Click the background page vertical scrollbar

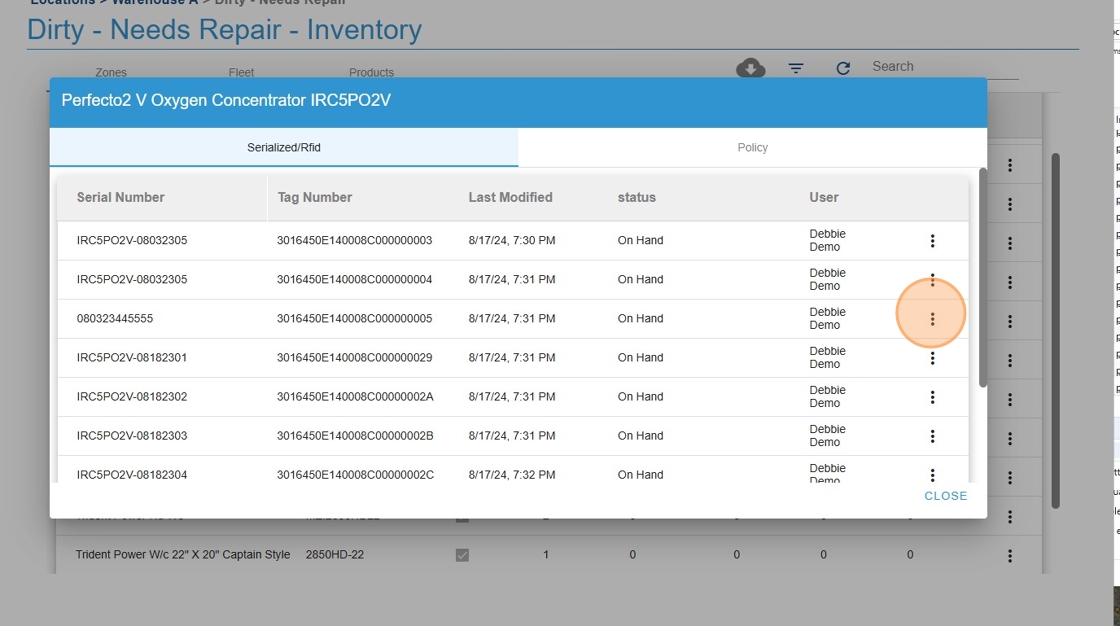point(1055,330)
